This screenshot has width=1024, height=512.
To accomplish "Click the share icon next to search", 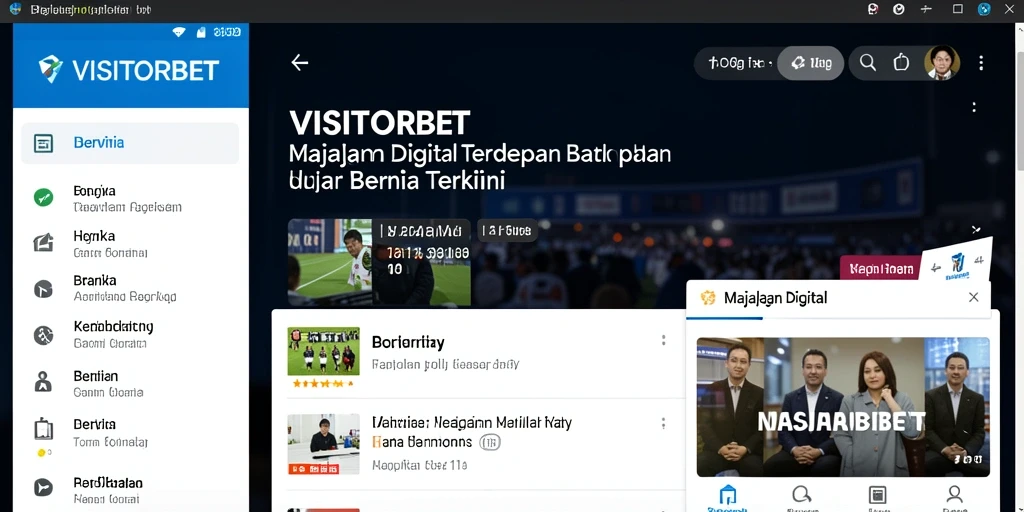I will [x=901, y=63].
